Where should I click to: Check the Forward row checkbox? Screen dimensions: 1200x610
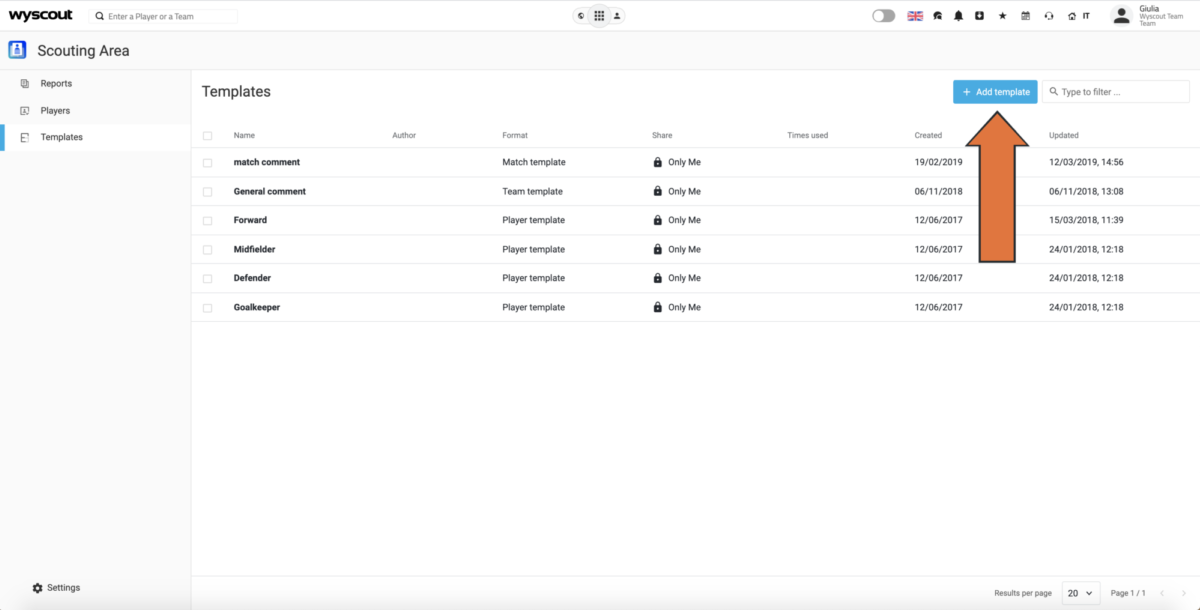pos(208,220)
